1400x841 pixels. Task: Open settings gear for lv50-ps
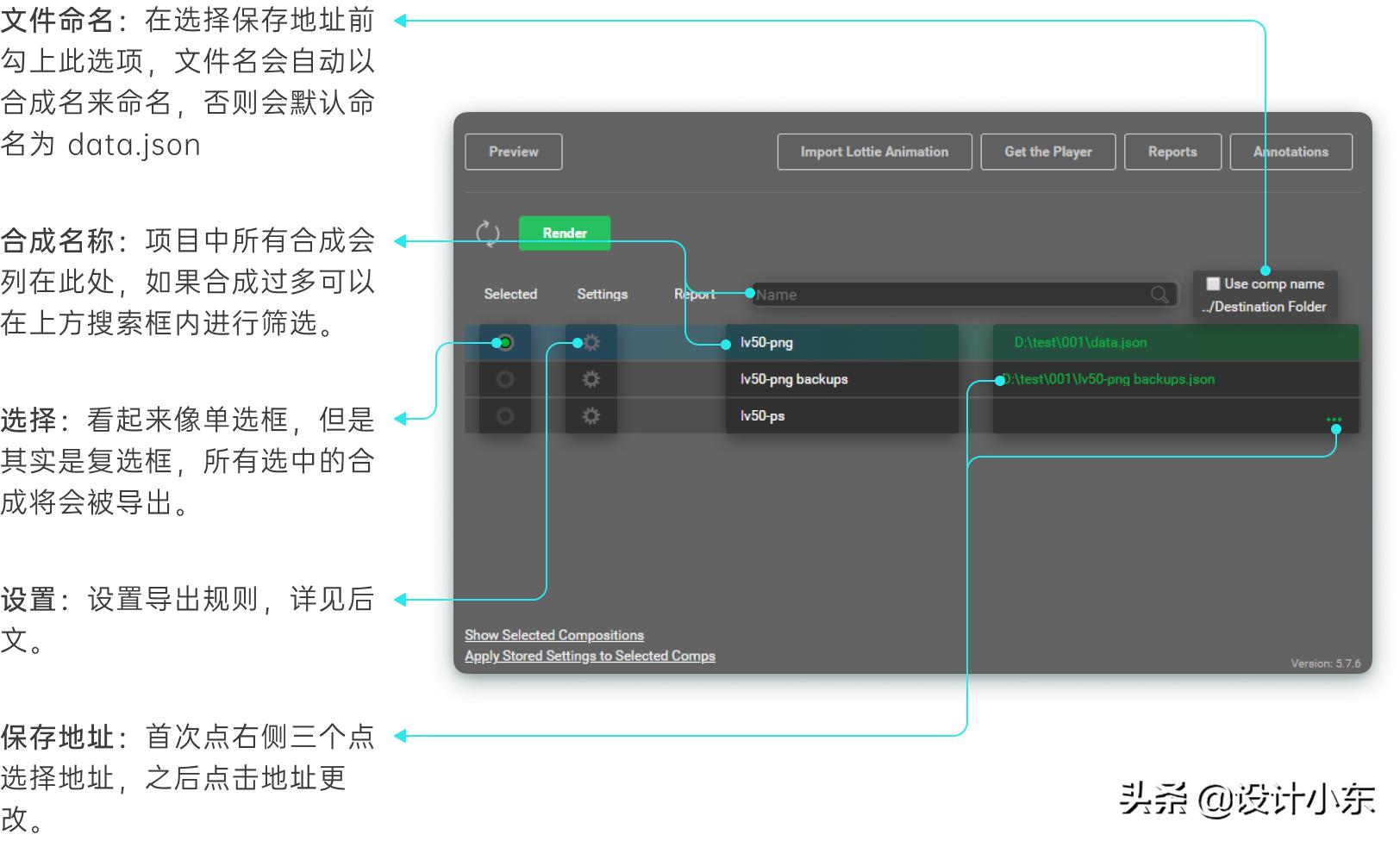[591, 416]
